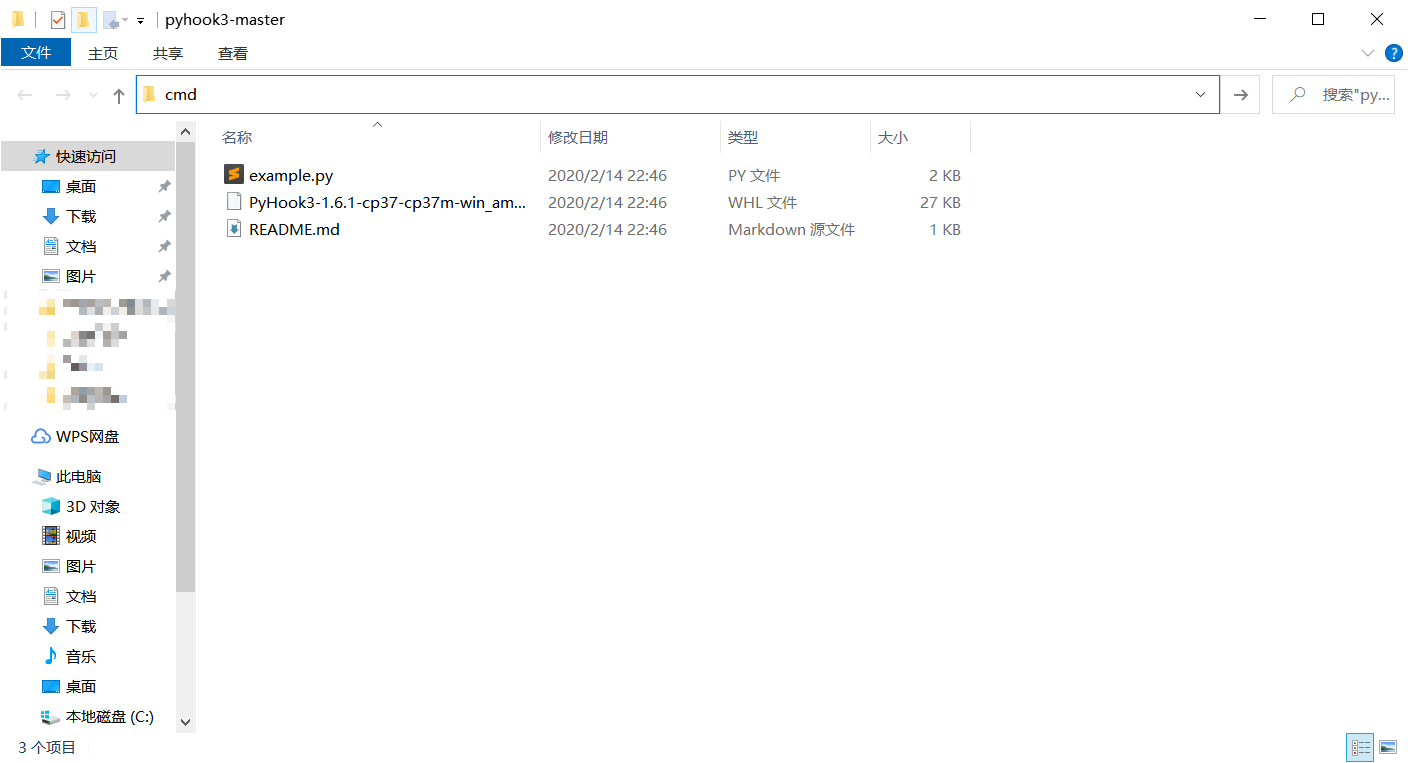The width and height of the screenshot is (1408, 763).
Task: Sort by the 大小 column header
Action: point(893,138)
